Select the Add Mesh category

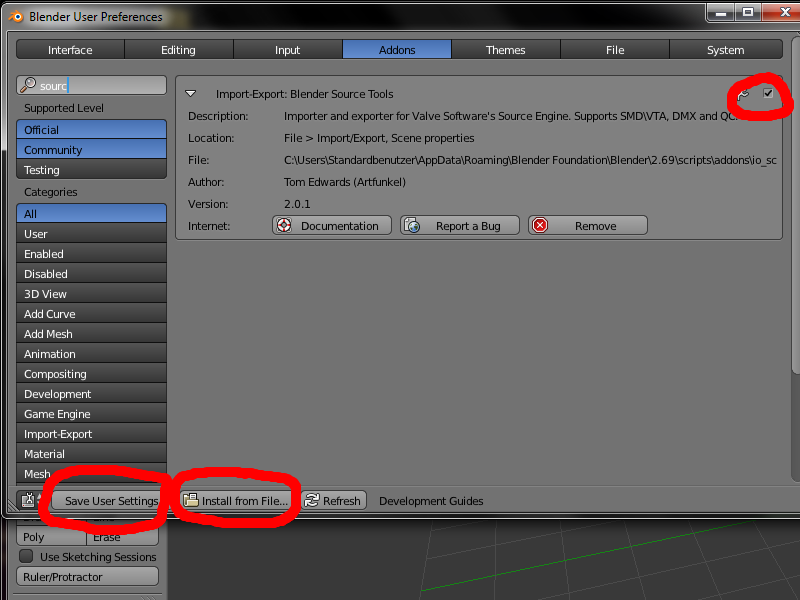(91, 334)
